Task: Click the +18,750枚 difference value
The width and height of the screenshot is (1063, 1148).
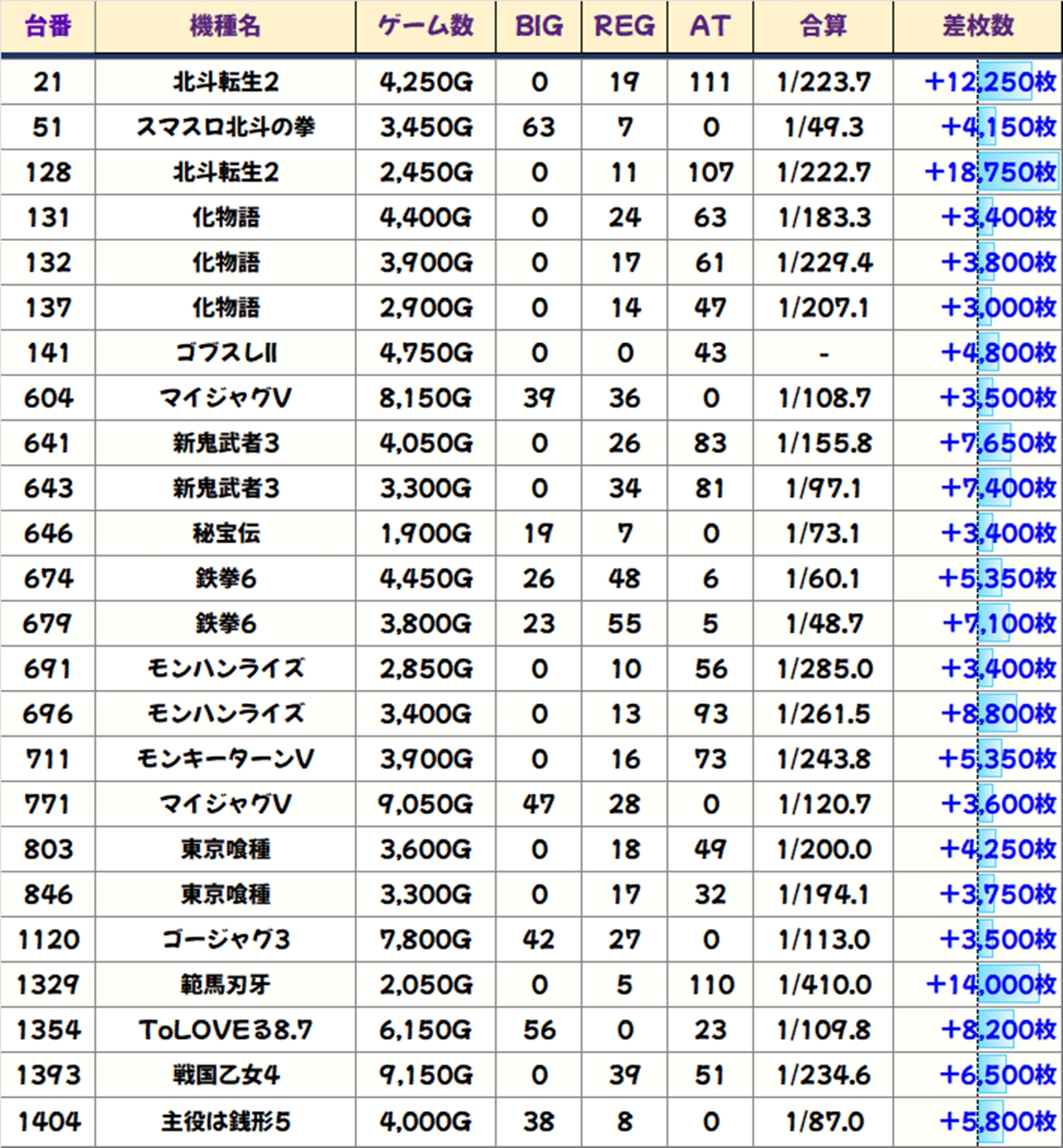Action: point(990,172)
